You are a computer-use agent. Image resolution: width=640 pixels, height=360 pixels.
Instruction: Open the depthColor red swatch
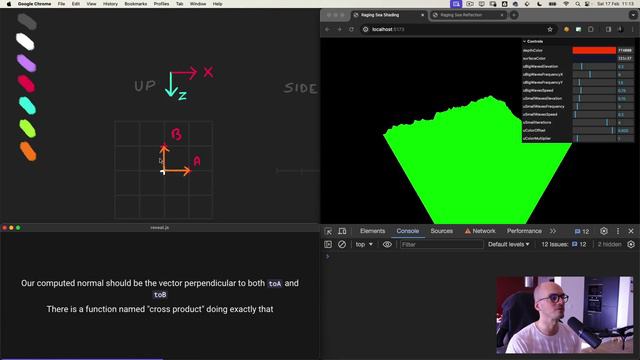point(594,50)
